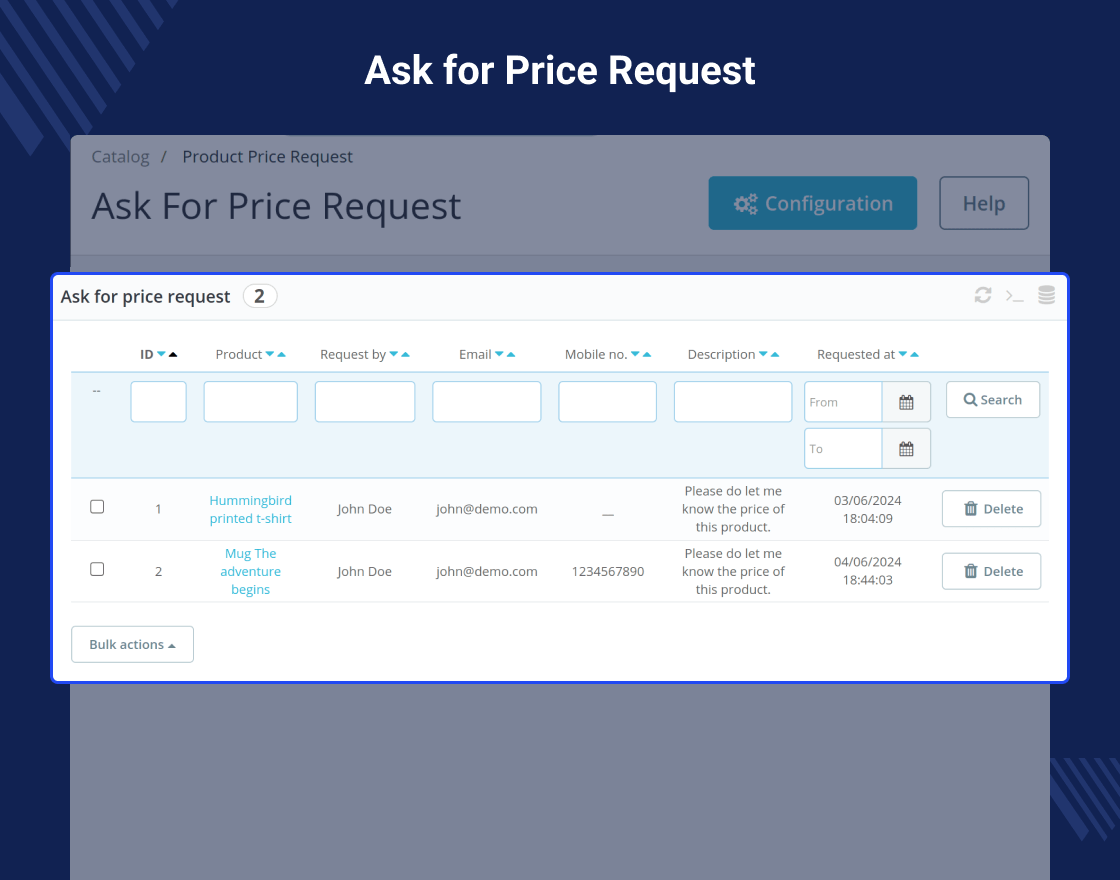Image resolution: width=1120 pixels, height=880 pixels.
Task: Click date 04/06/2024 18:44:03
Action: coord(868,571)
